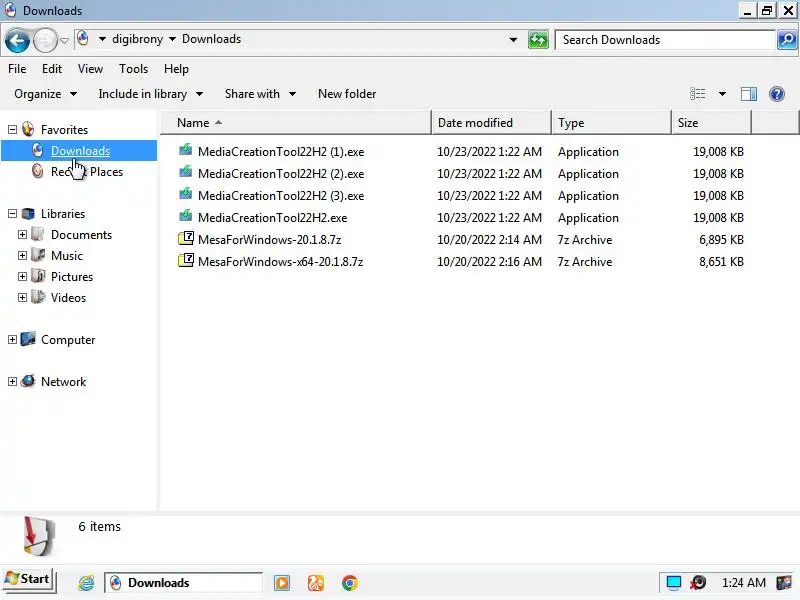Select Documents library
The image size is (800, 600).
tap(81, 235)
